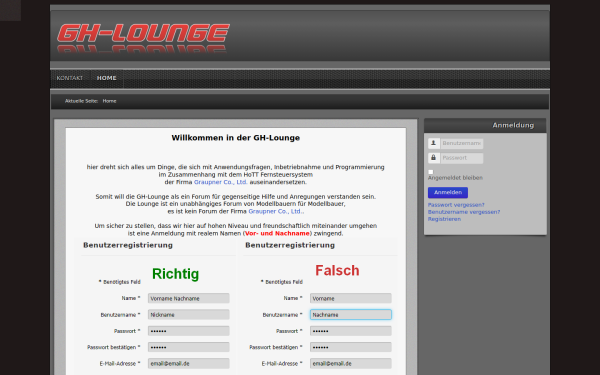Screen dimensions: 600x375
Task: Click the user icon beside Benutzername
Action: point(434,143)
